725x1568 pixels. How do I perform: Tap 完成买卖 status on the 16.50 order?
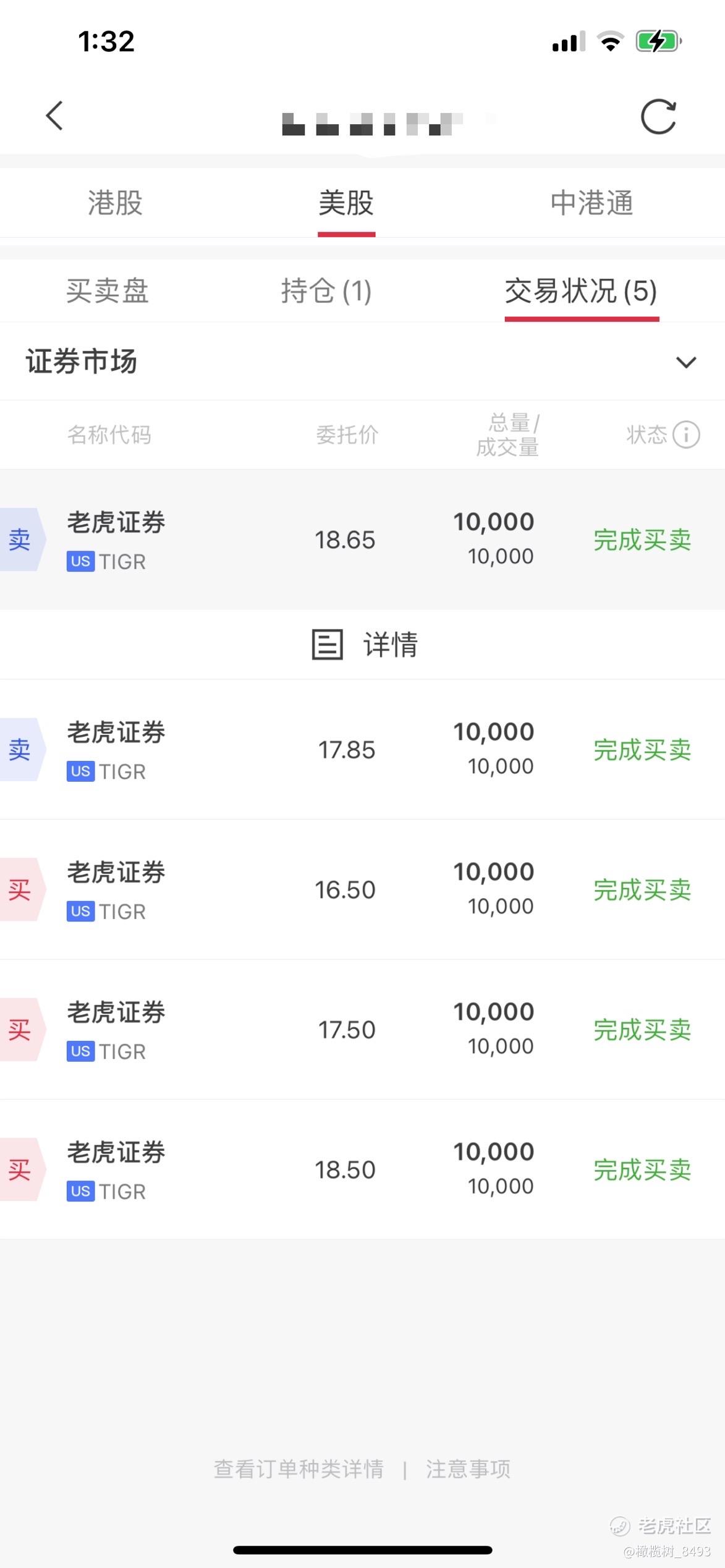(642, 890)
